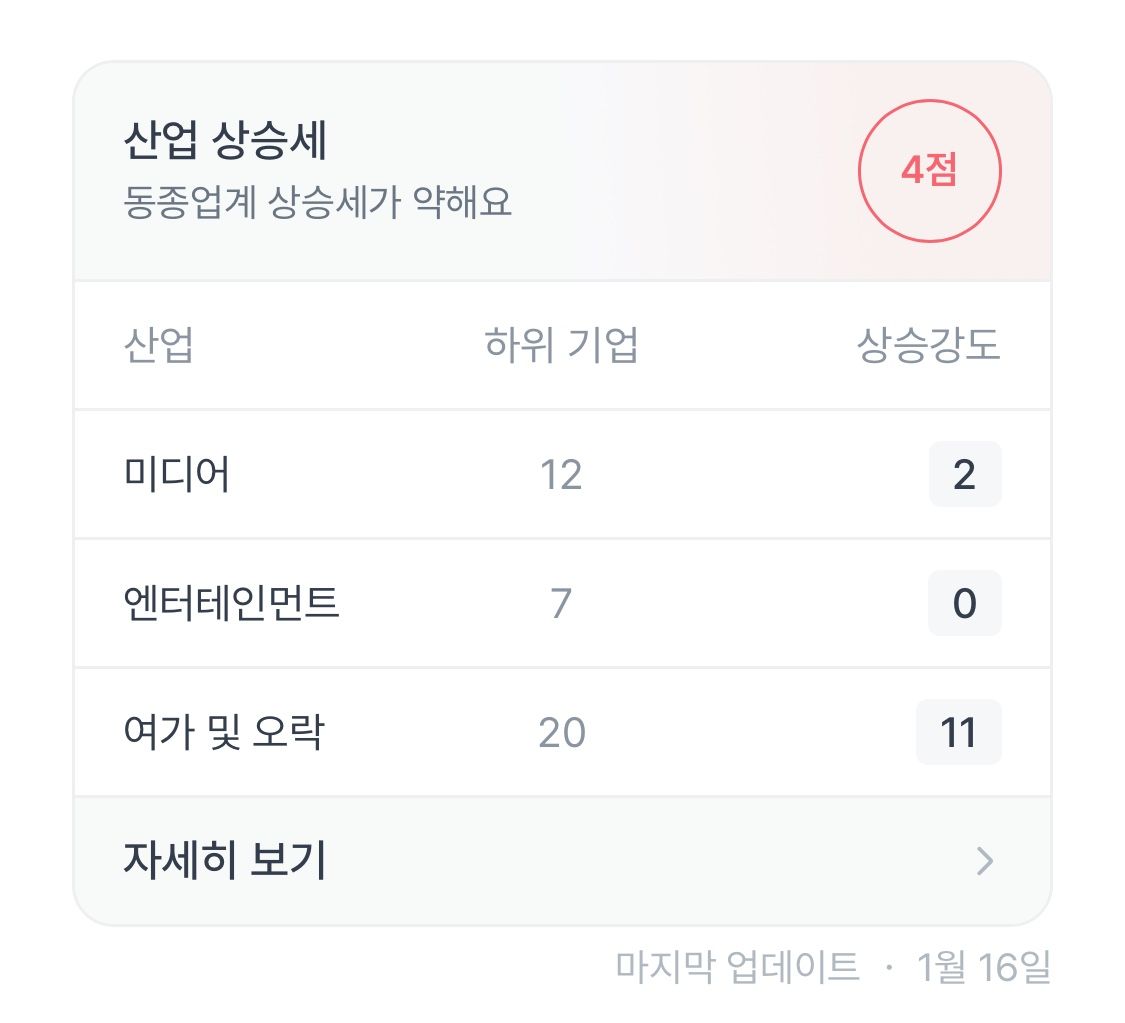Click the 4점 score badge
The height and width of the screenshot is (1023, 1125).
coord(928,171)
